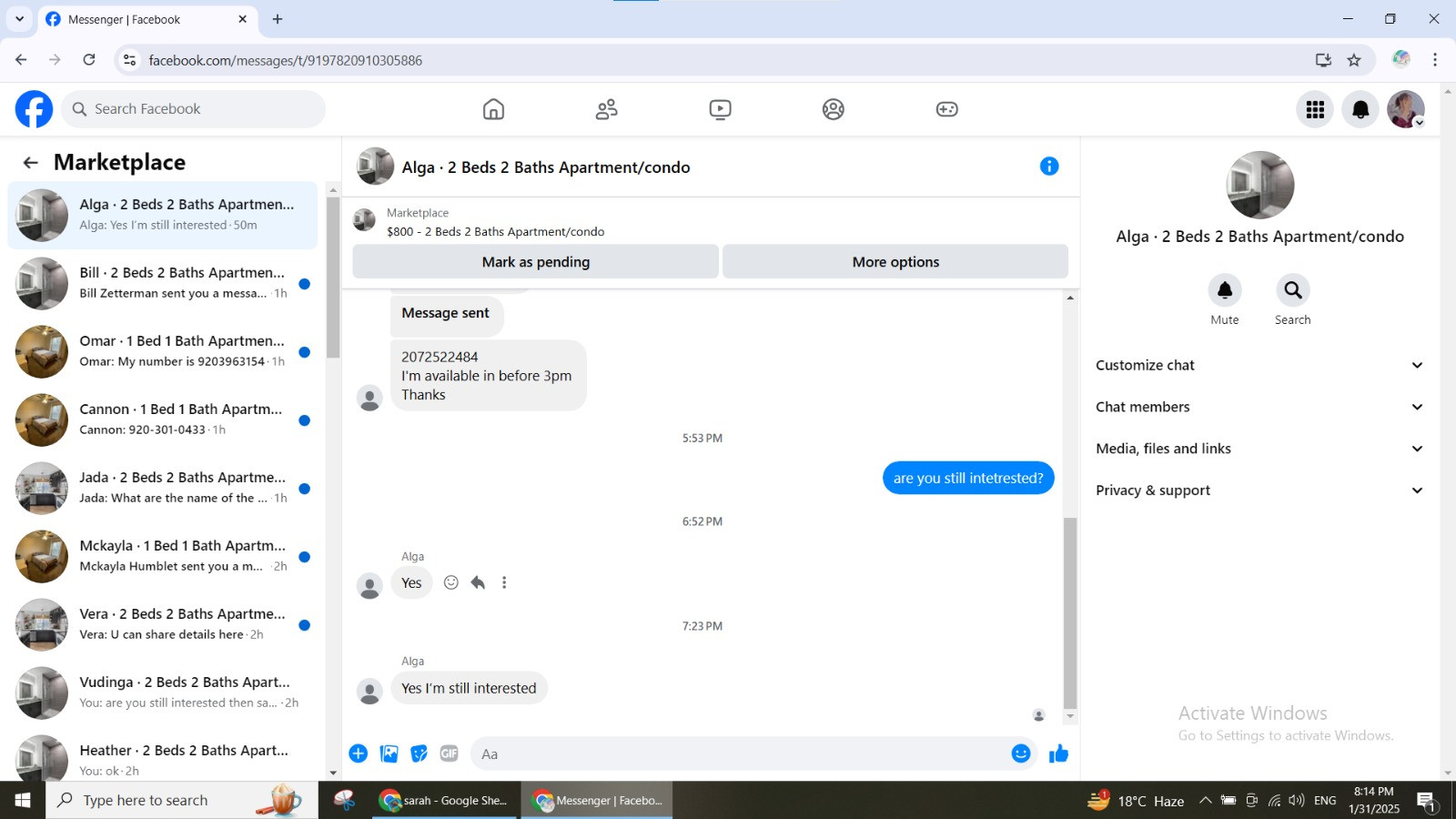1456x819 pixels.
Task: Show hidden system tray icons
Action: 1205,801
